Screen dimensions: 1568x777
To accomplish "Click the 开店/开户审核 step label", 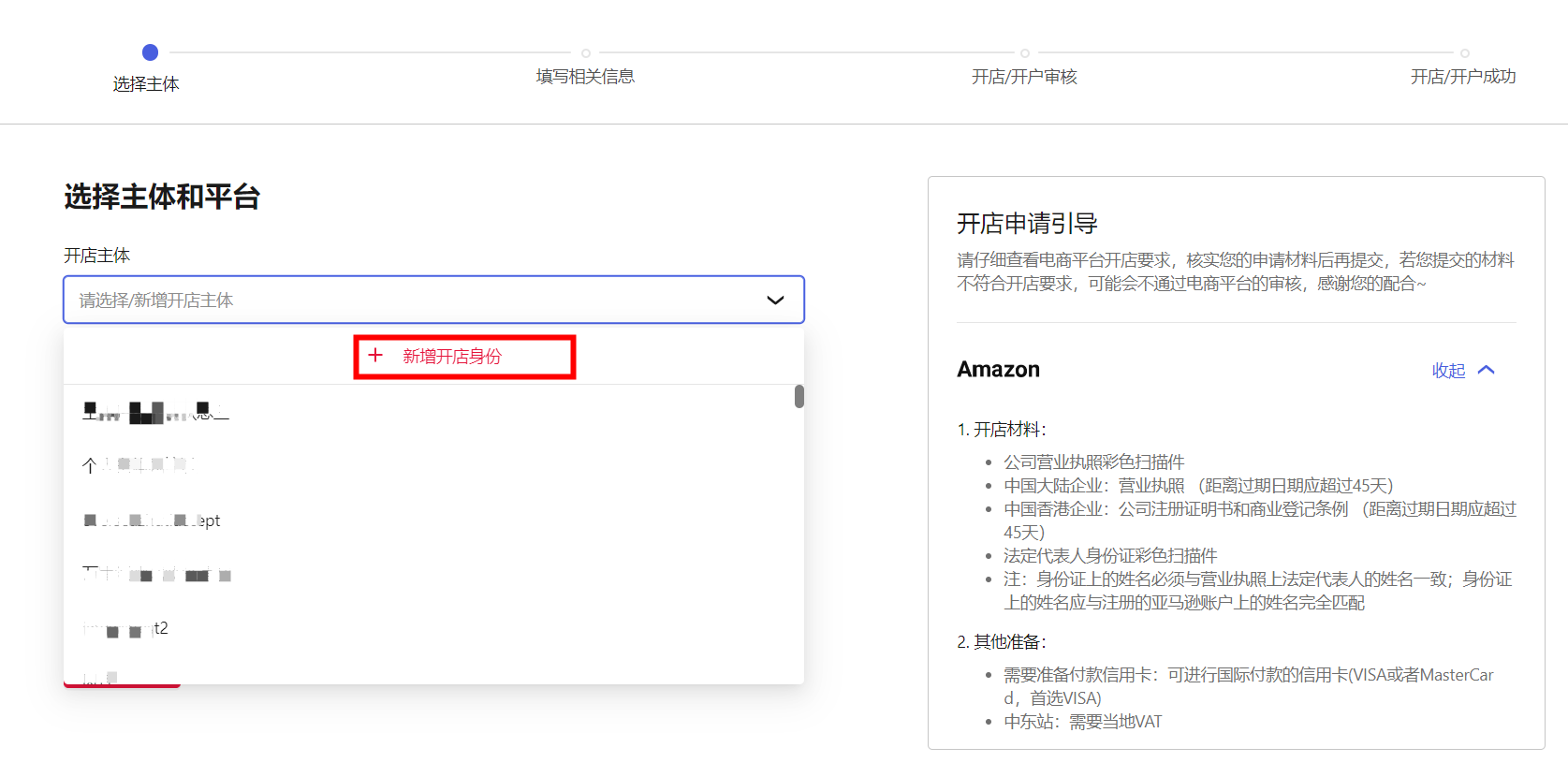I will tap(1024, 77).
